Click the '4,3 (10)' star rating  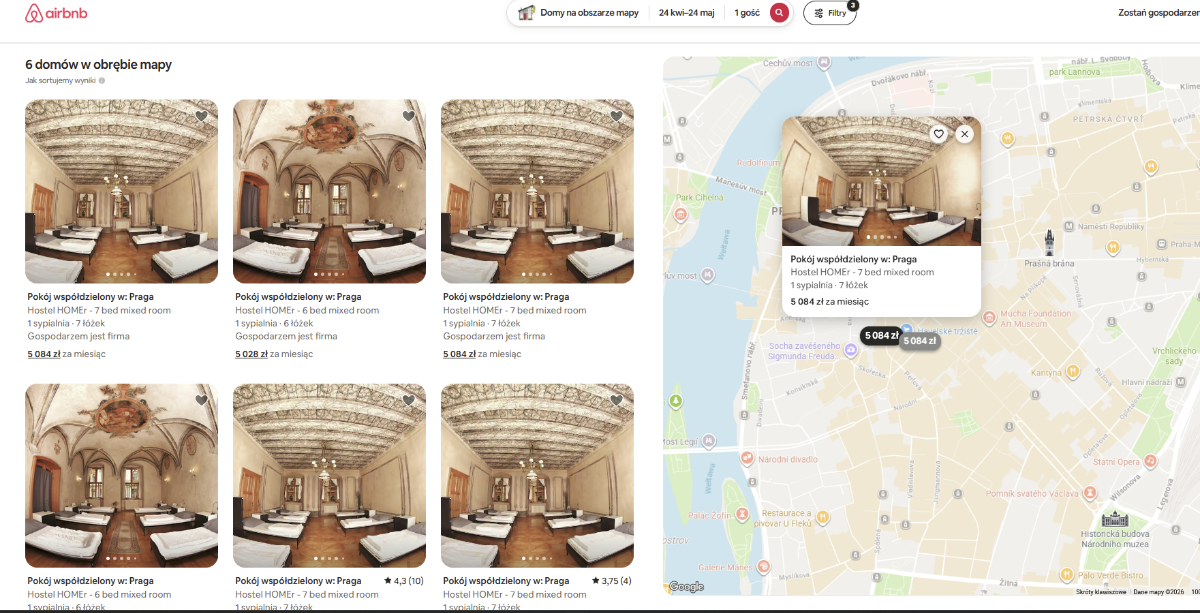[403, 580]
